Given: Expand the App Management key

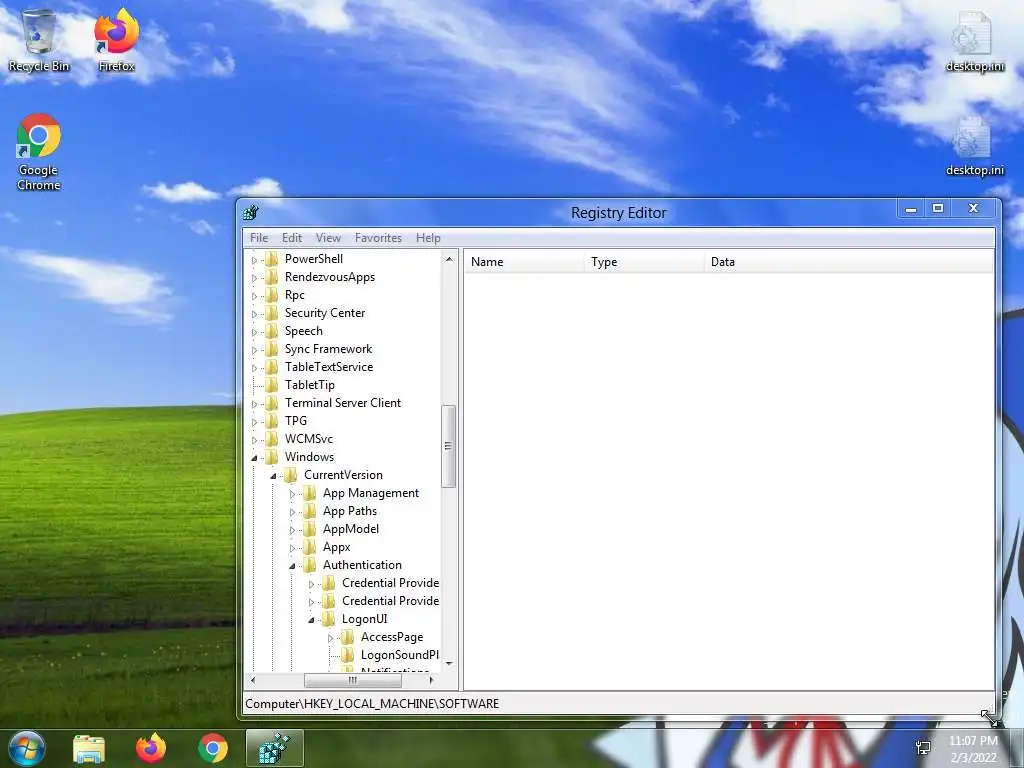Looking at the screenshot, I should [x=292, y=494].
